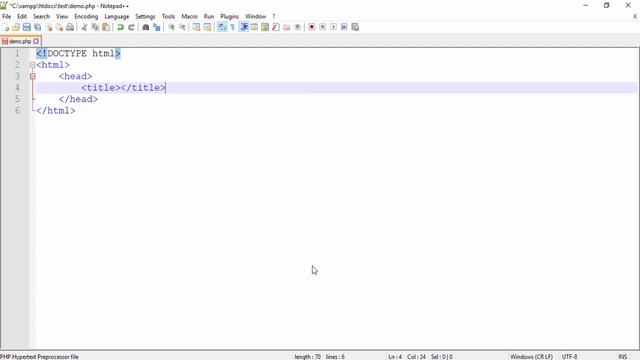Click the Ln : 4 Col : 24 status
This screenshot has width=640, height=360.
click(x=407, y=357)
